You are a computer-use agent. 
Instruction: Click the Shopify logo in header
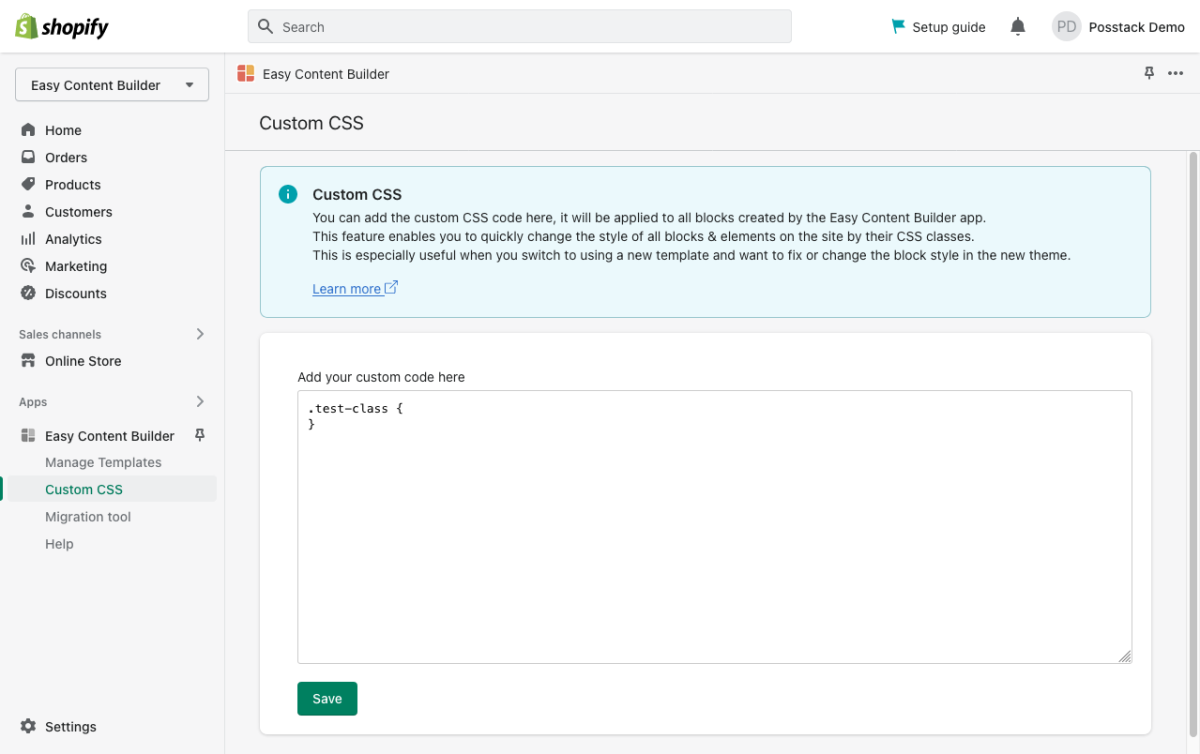tap(62, 27)
